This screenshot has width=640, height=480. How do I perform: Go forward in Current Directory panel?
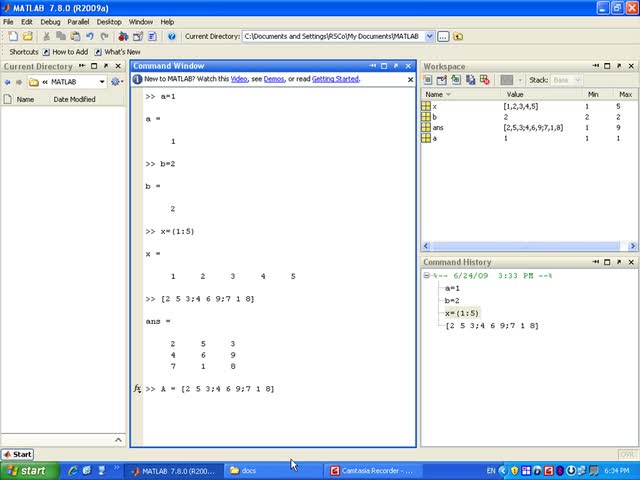click(18, 82)
